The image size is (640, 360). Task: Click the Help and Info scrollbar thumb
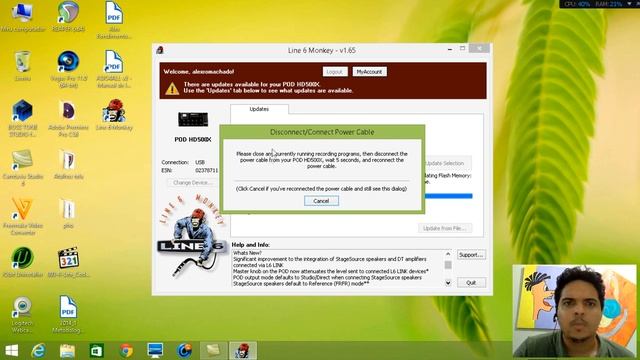point(448,265)
